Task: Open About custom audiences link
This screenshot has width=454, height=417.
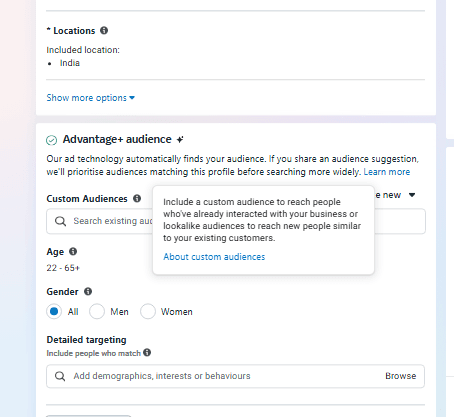Action: click(x=214, y=257)
